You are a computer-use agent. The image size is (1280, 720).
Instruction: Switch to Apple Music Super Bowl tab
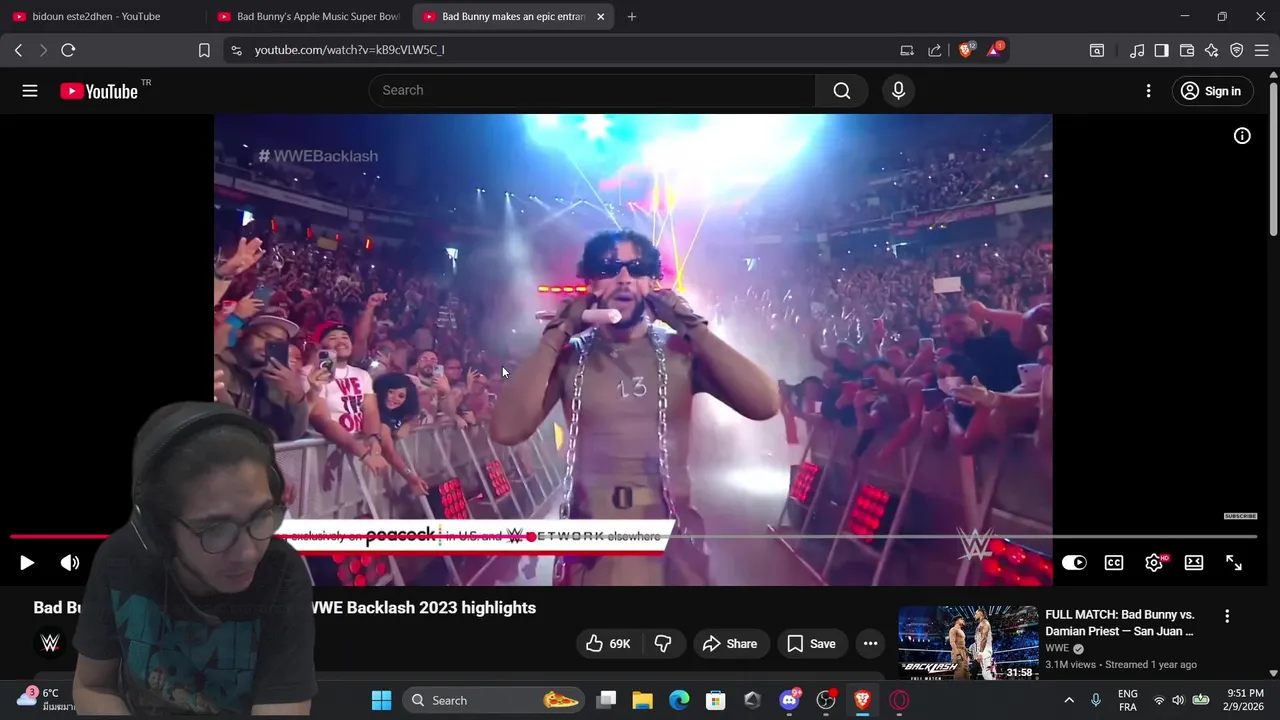coord(308,17)
